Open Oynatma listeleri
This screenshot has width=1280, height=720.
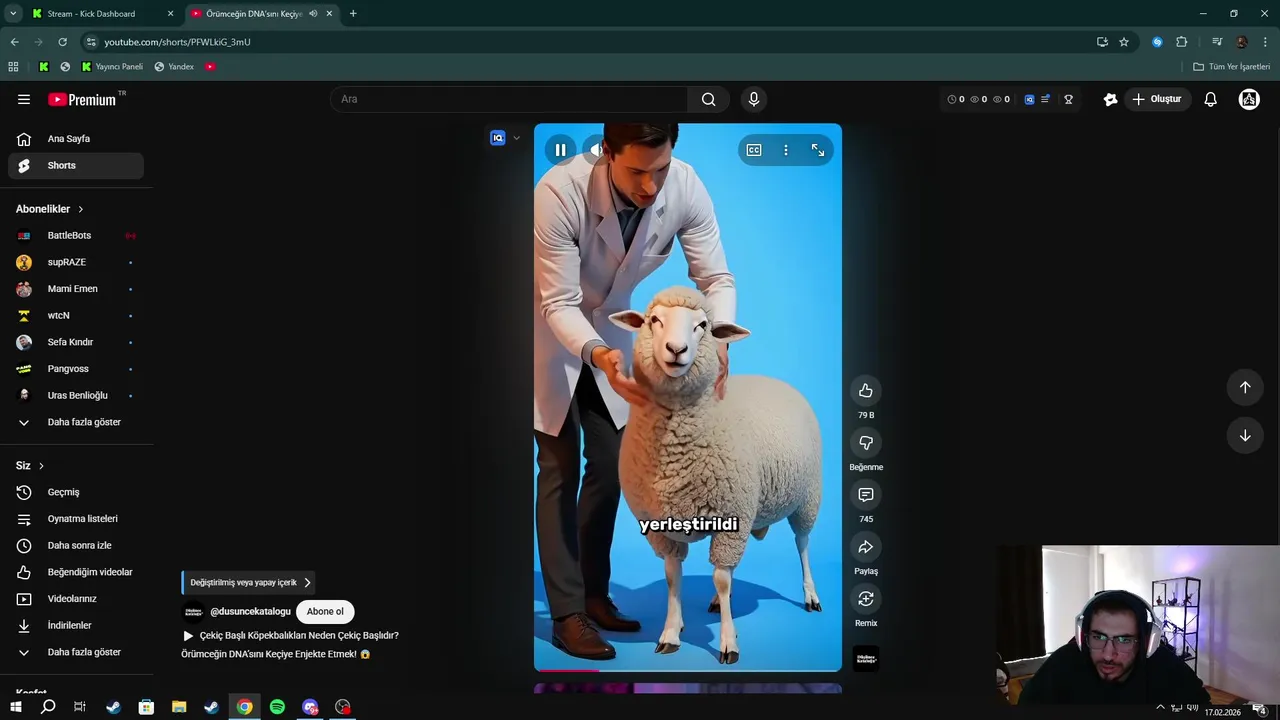point(76,519)
